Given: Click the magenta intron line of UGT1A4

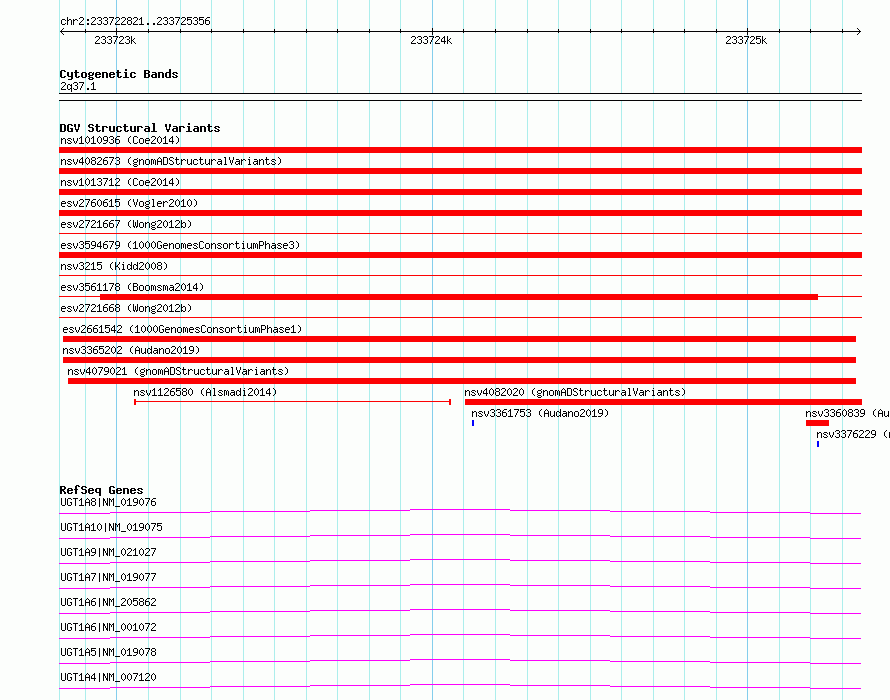Looking at the screenshot, I should [460, 685].
